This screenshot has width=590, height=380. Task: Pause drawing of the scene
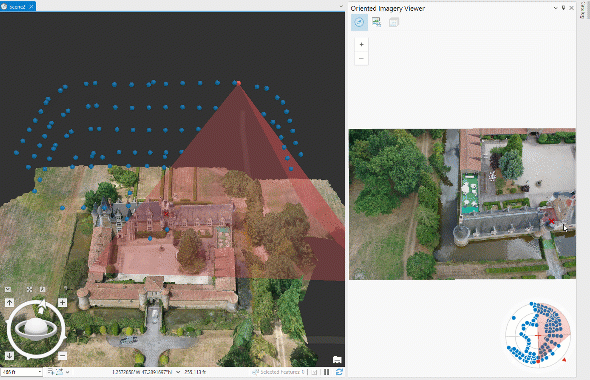point(327,372)
